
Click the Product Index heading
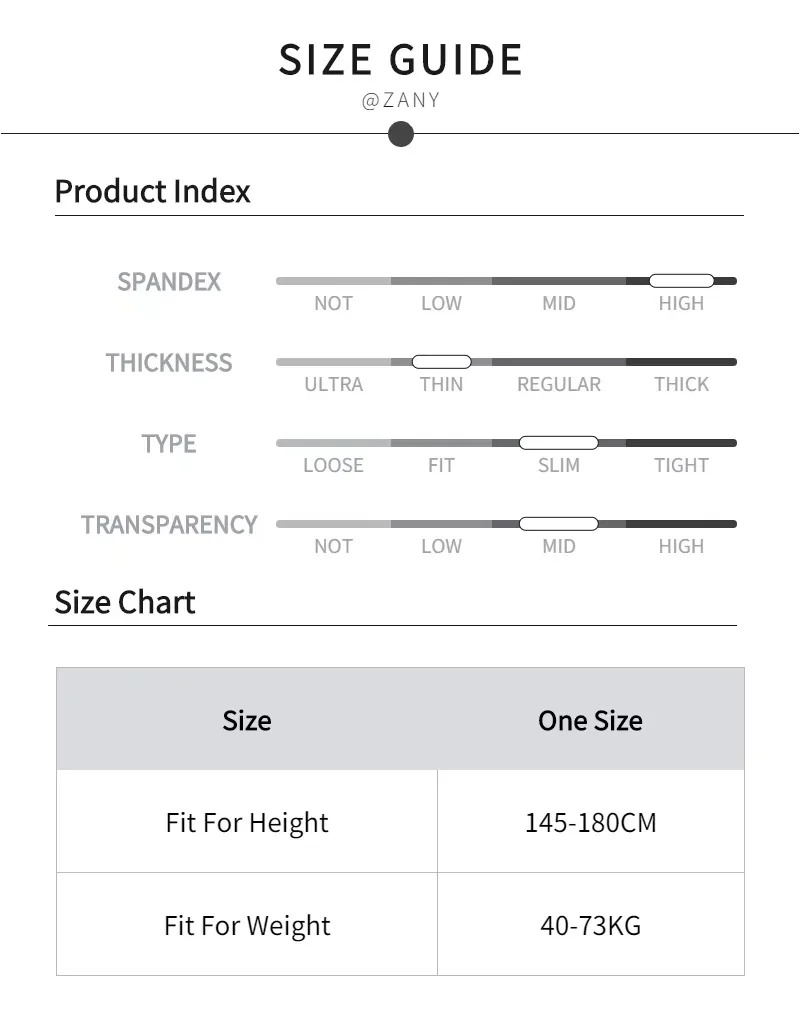[152, 191]
